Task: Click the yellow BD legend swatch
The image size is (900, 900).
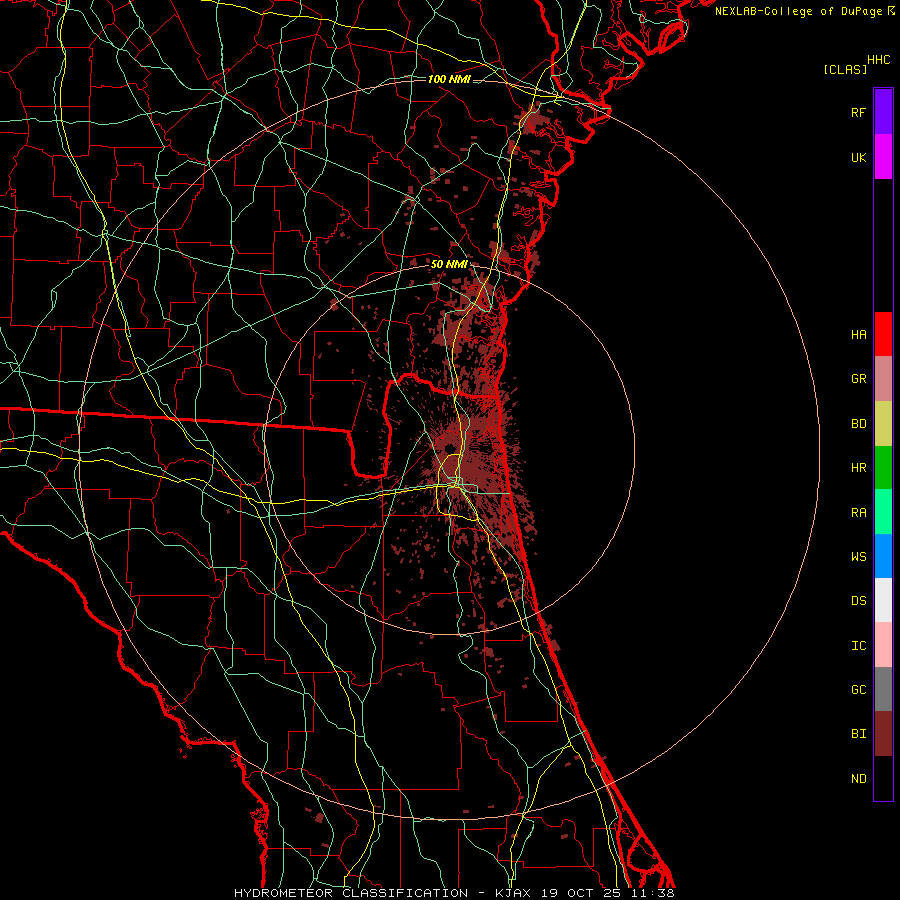Action: [883, 424]
